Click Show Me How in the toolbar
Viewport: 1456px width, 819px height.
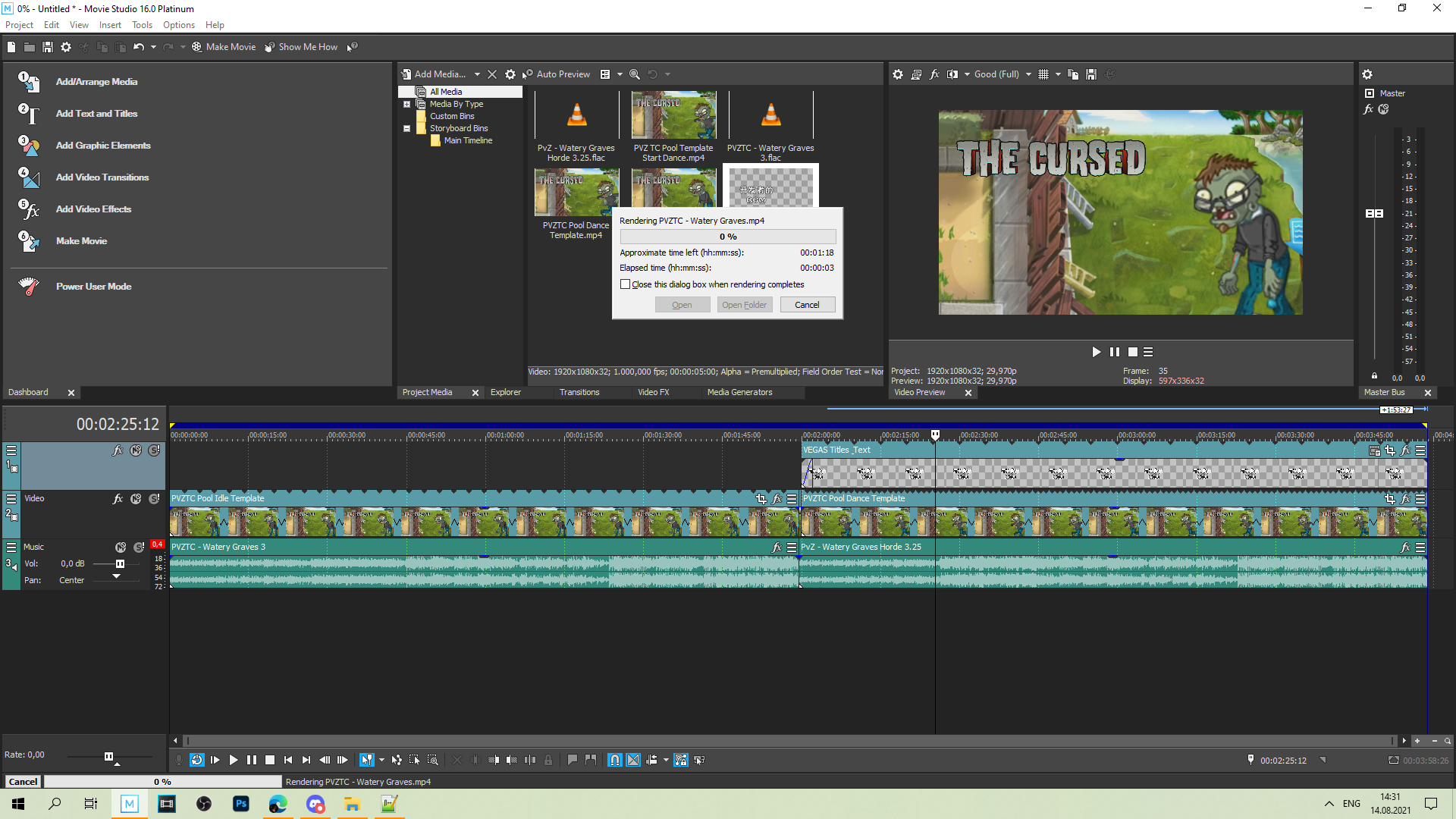tap(301, 47)
